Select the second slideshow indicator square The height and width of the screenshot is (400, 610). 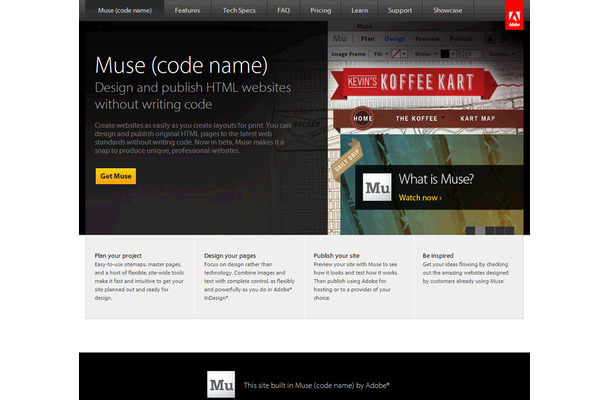click(x=480, y=231)
